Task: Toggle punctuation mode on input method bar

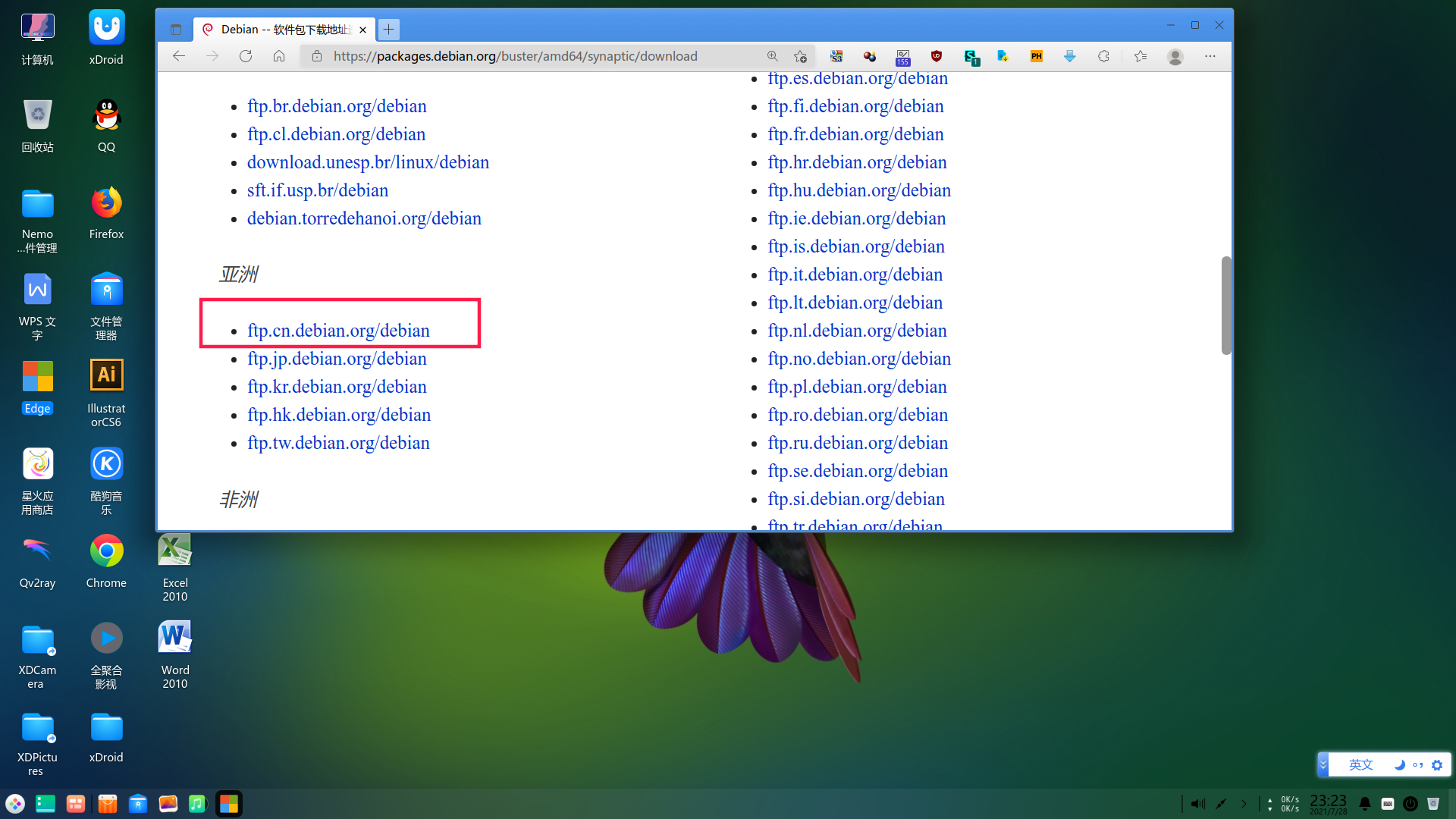Action: pos(1417,764)
